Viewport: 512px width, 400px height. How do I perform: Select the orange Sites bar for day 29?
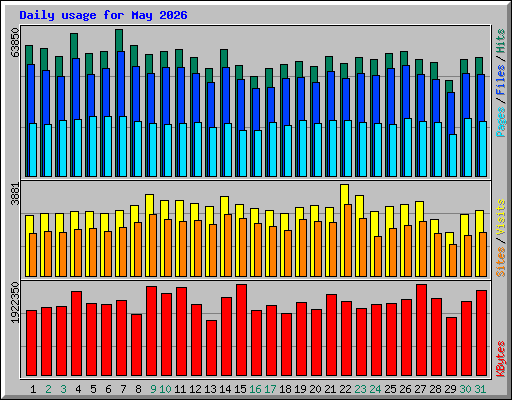pyautogui.click(x=453, y=260)
